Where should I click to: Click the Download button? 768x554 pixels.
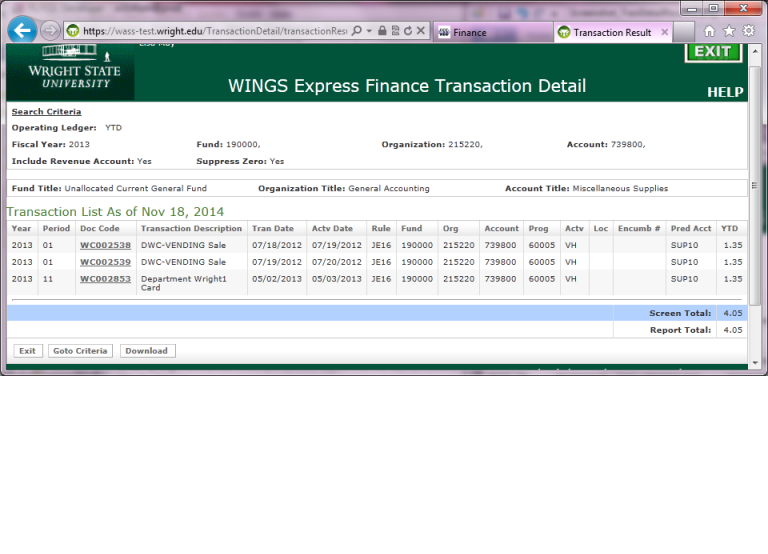click(x=147, y=351)
